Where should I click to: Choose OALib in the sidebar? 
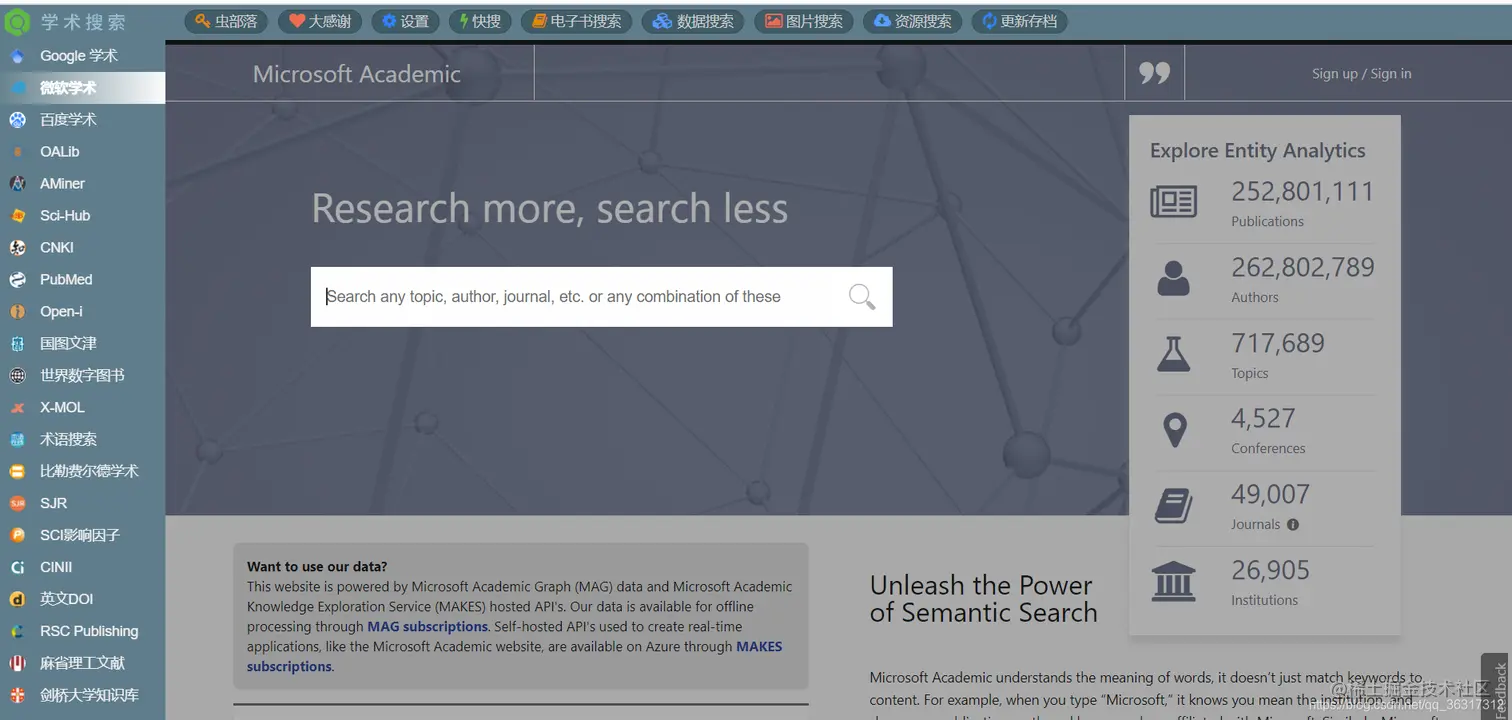(x=82, y=152)
